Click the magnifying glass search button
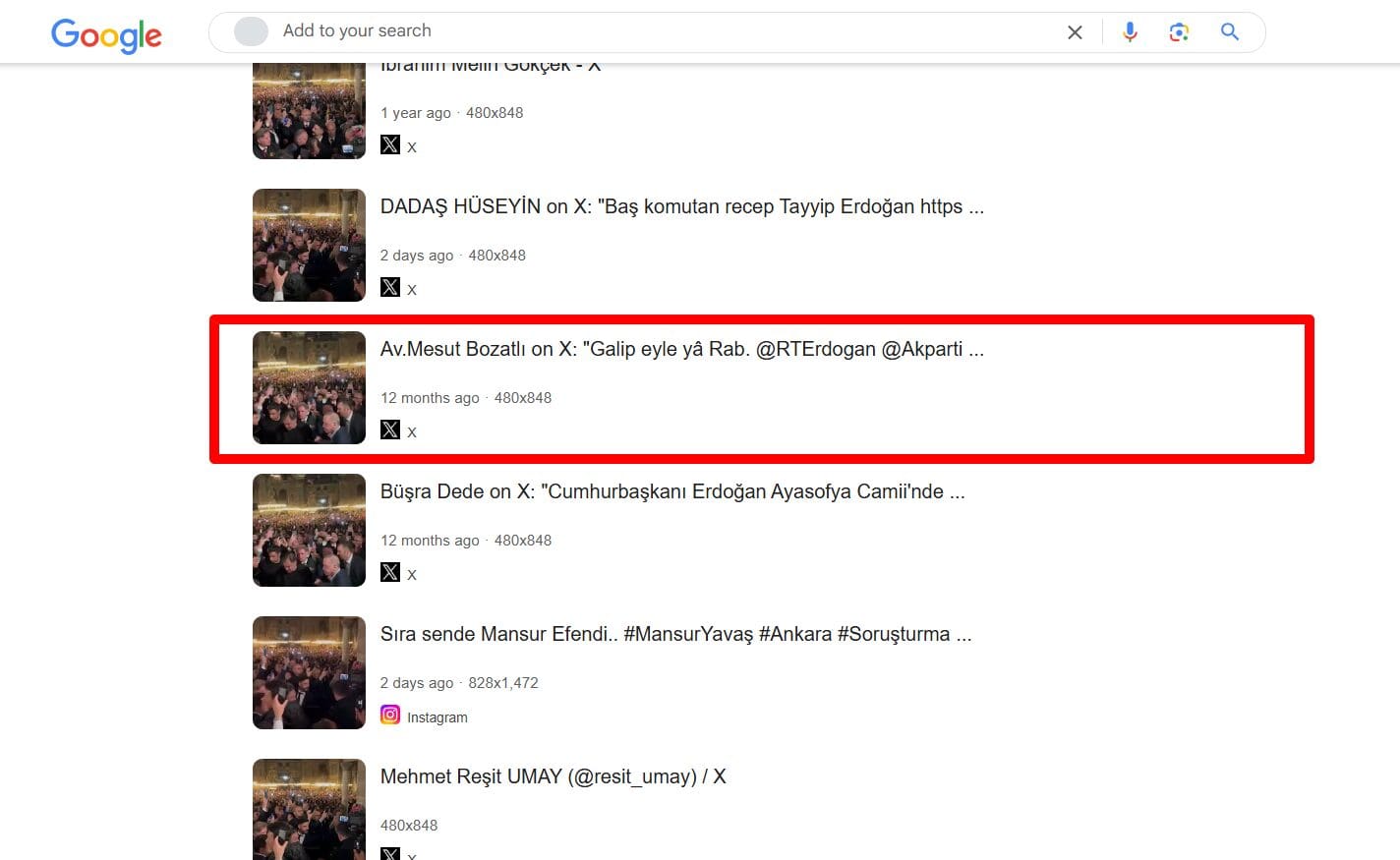Image resolution: width=1400 pixels, height=860 pixels. tap(1229, 32)
